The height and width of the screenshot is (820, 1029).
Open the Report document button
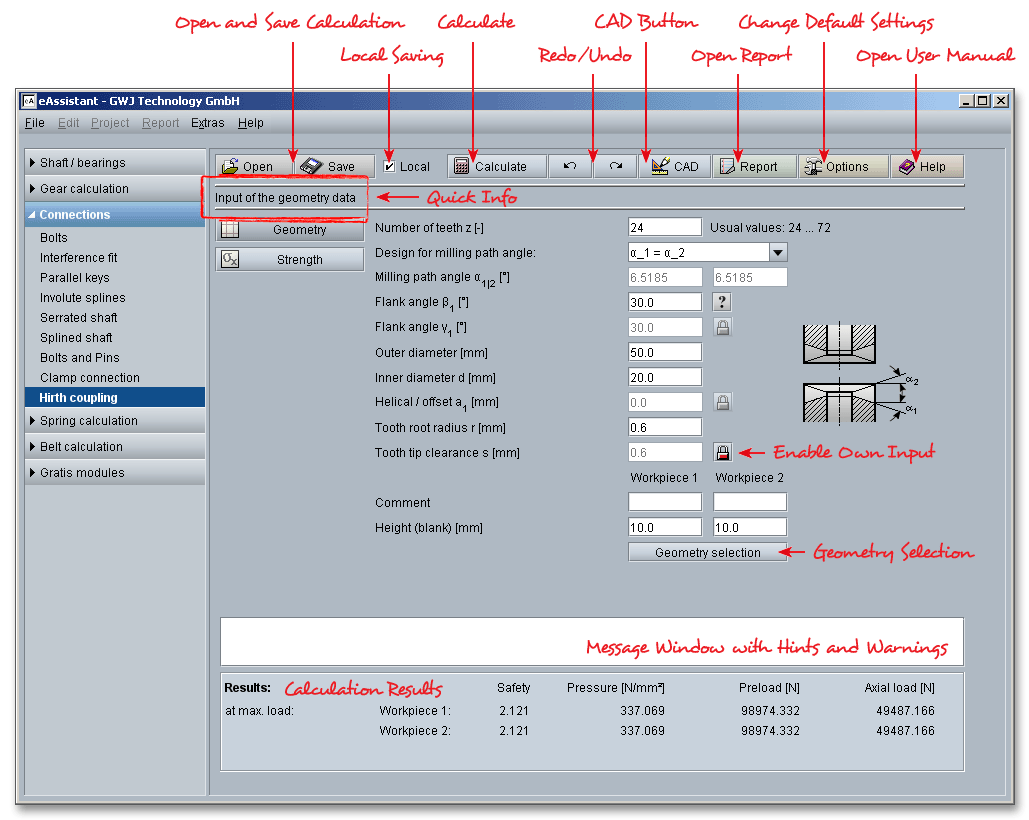(754, 167)
